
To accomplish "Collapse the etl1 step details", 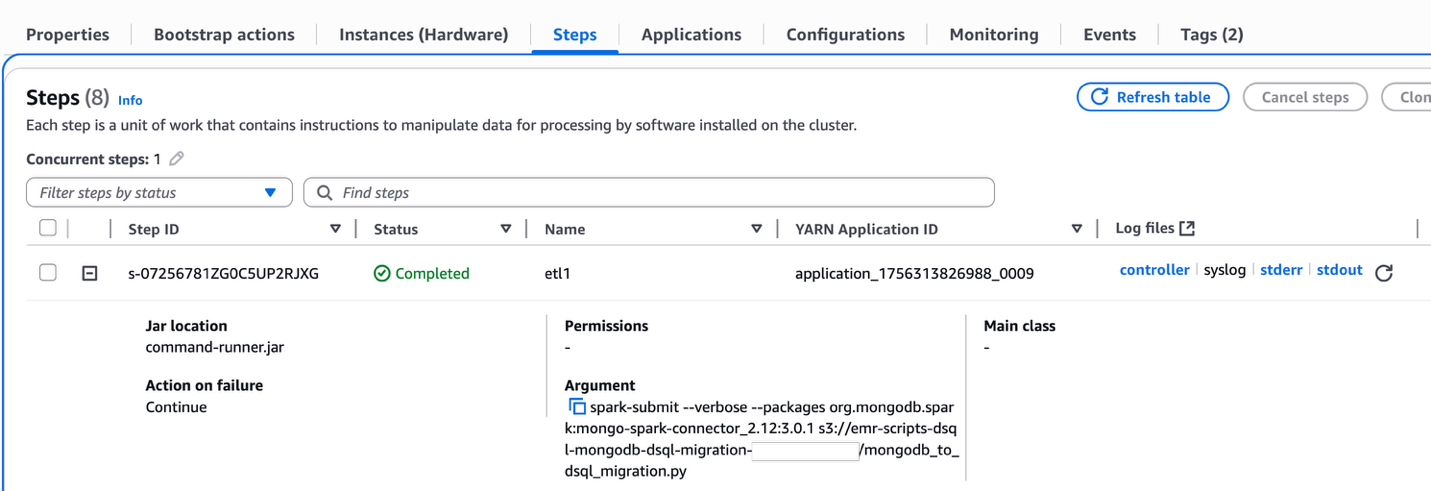I will tap(90, 273).
